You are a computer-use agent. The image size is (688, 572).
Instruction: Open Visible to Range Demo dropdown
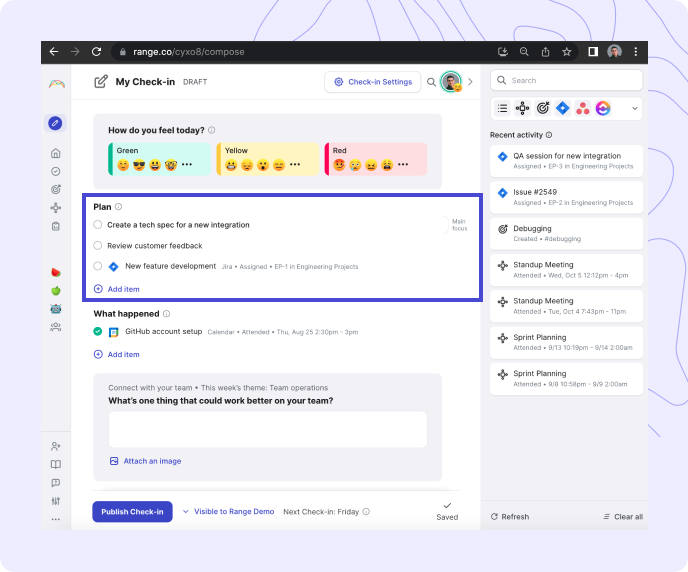pos(228,511)
